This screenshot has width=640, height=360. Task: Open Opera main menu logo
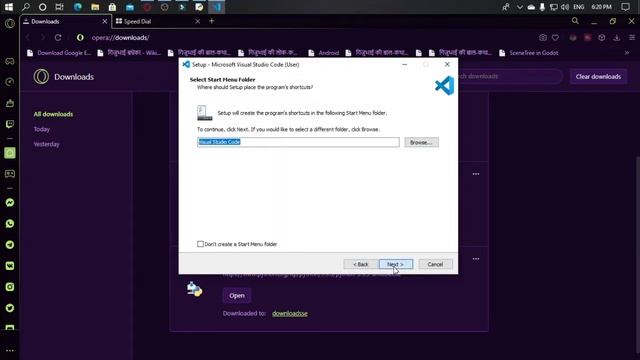click(x=10, y=23)
